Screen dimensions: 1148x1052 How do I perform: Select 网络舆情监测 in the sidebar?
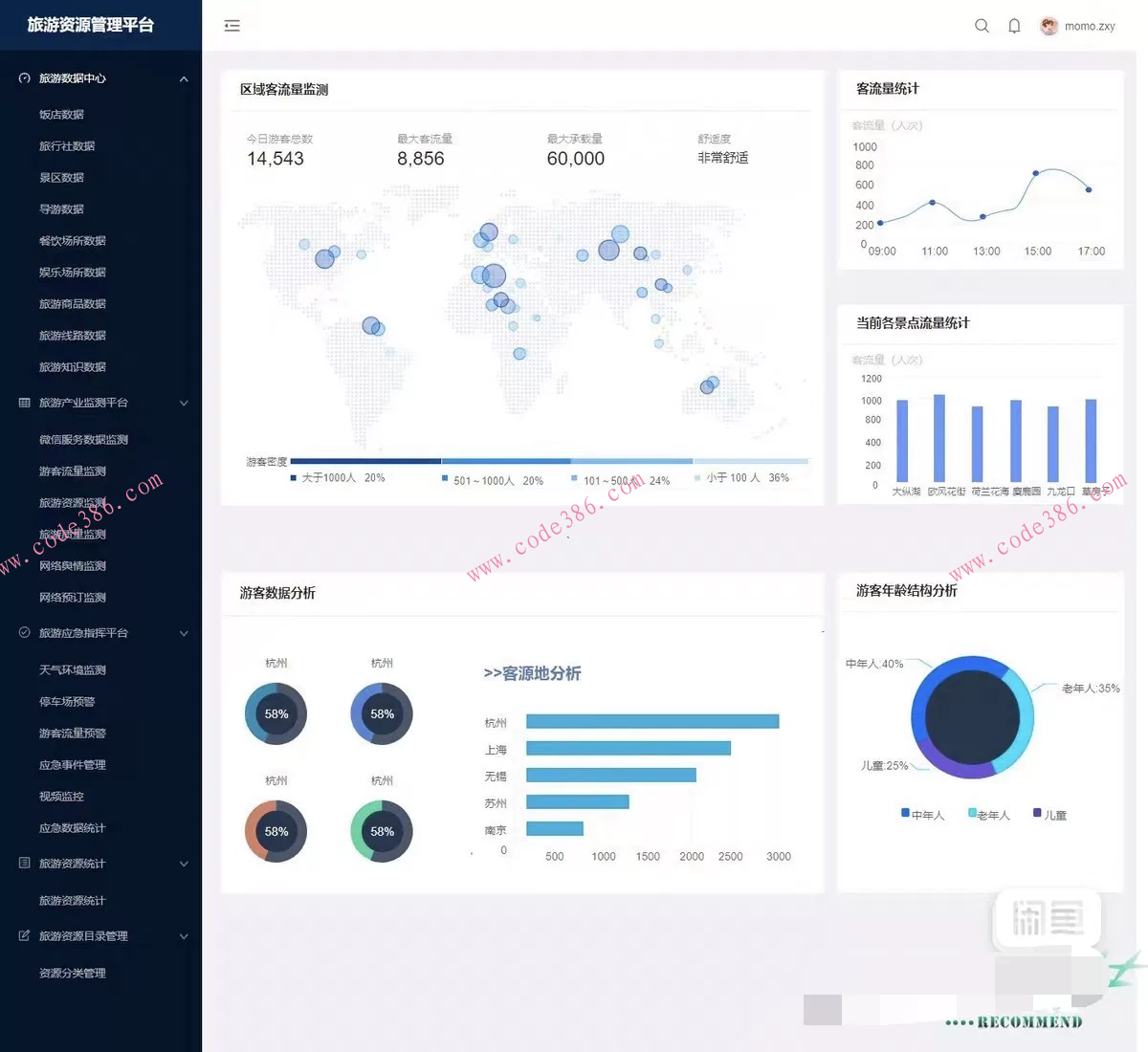[x=73, y=565]
